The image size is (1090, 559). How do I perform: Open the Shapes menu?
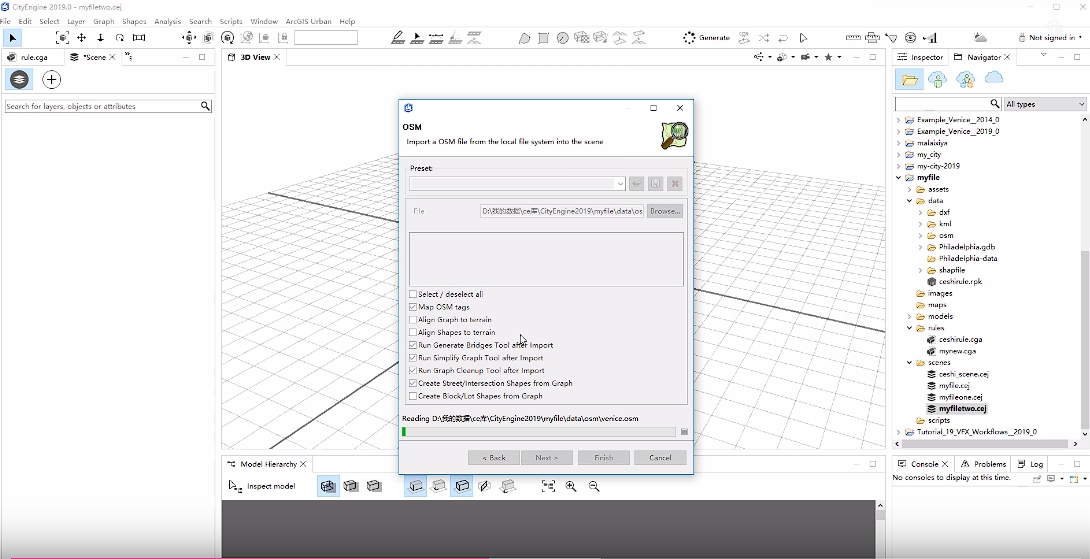point(134,21)
